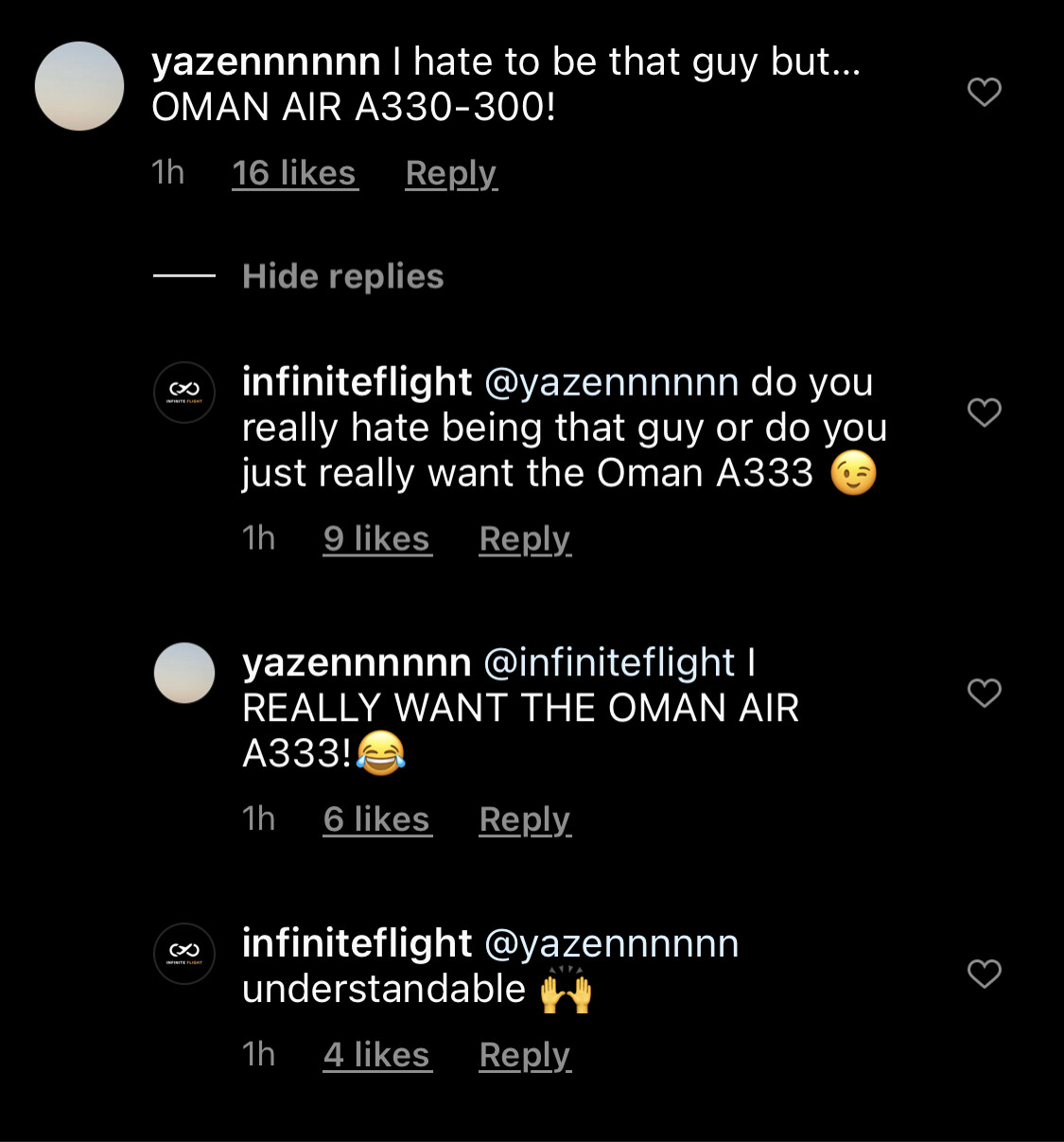Open @yazennnnnn mention in first infiniteflight reply
1064x1142 pixels.
click(611, 382)
